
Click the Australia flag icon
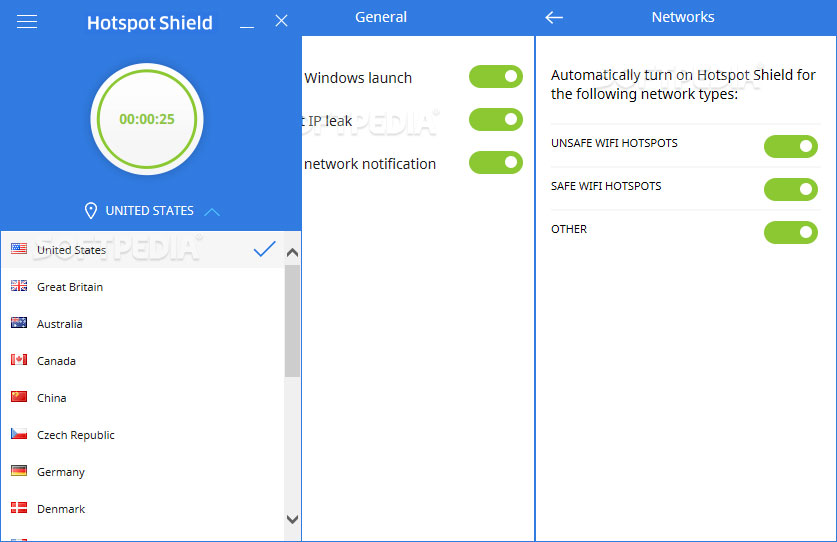(x=19, y=324)
